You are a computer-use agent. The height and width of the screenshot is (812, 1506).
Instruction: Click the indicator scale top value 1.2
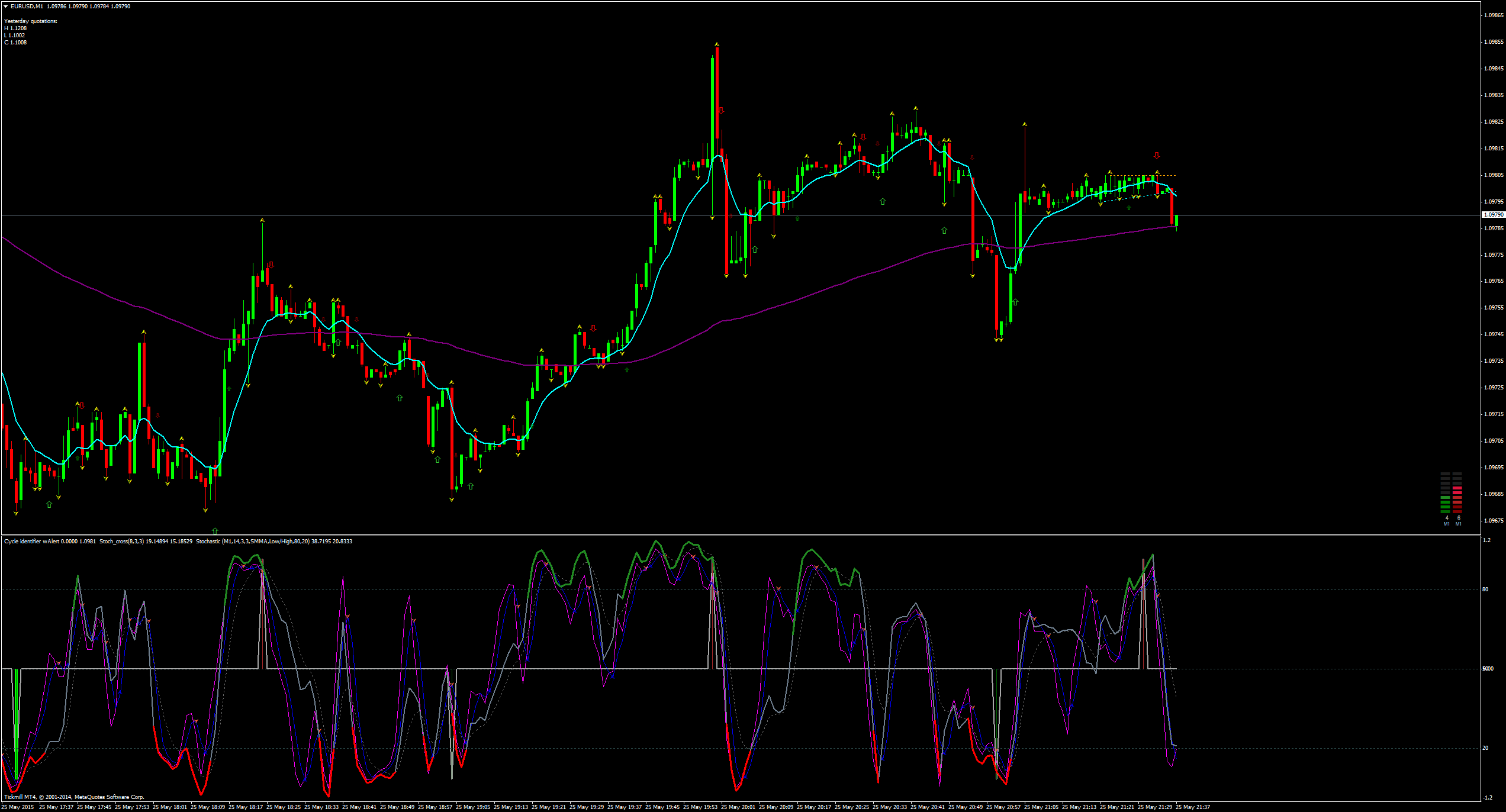(1488, 540)
